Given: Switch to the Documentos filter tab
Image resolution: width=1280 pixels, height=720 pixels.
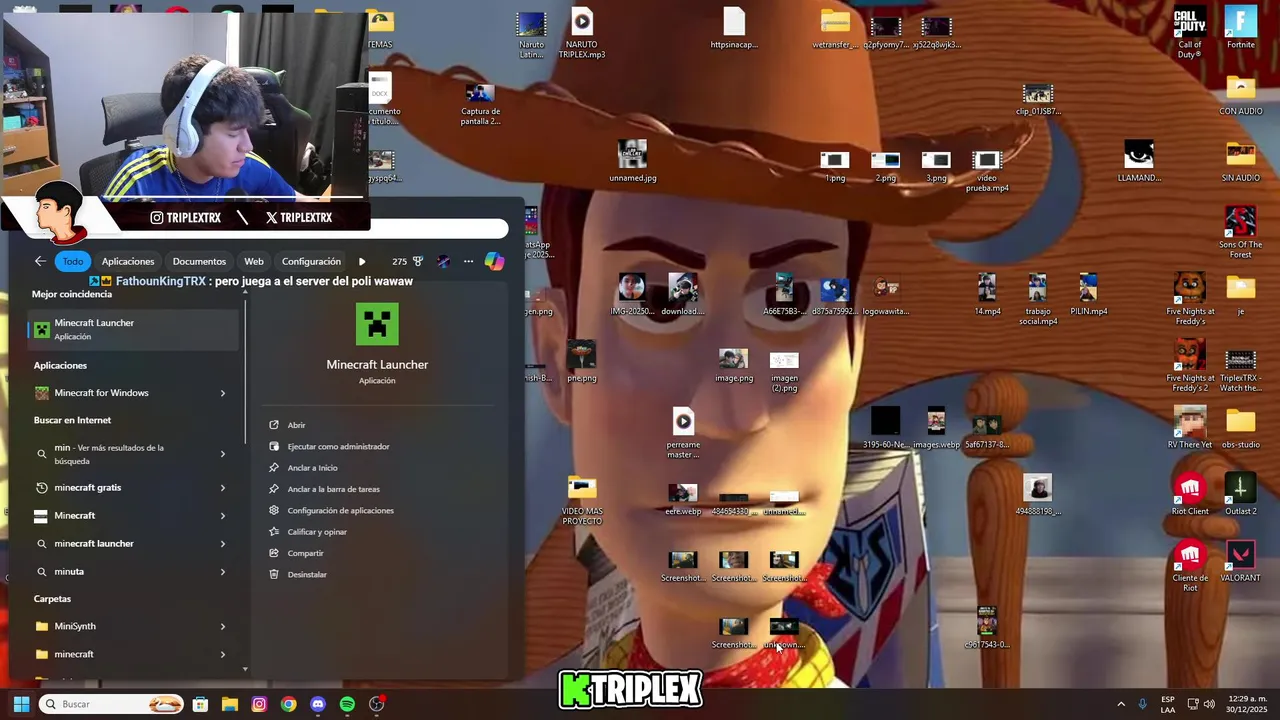Looking at the screenshot, I should point(199,261).
